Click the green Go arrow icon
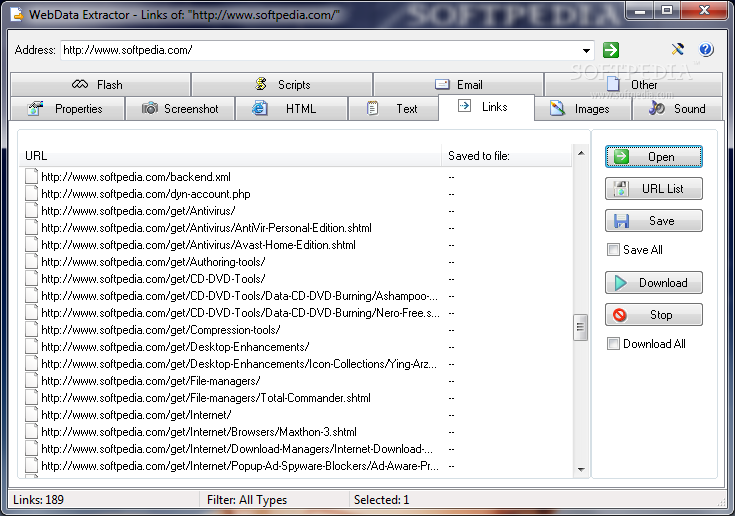735x516 pixels. [611, 50]
